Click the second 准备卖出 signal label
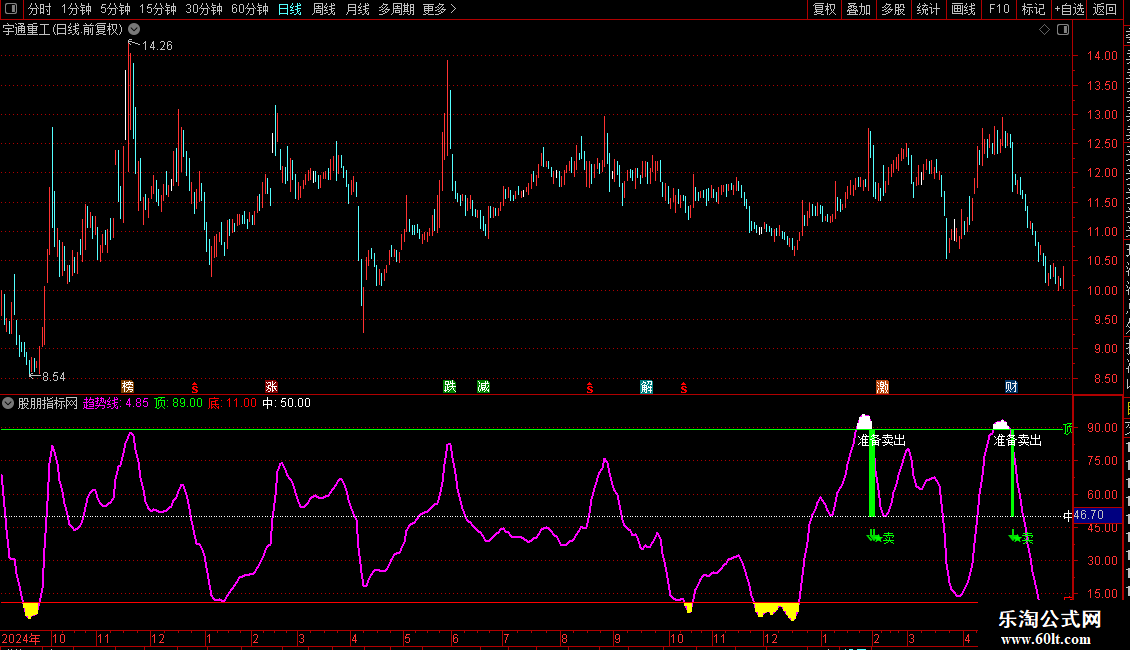The height and width of the screenshot is (650, 1130). [x=1018, y=440]
